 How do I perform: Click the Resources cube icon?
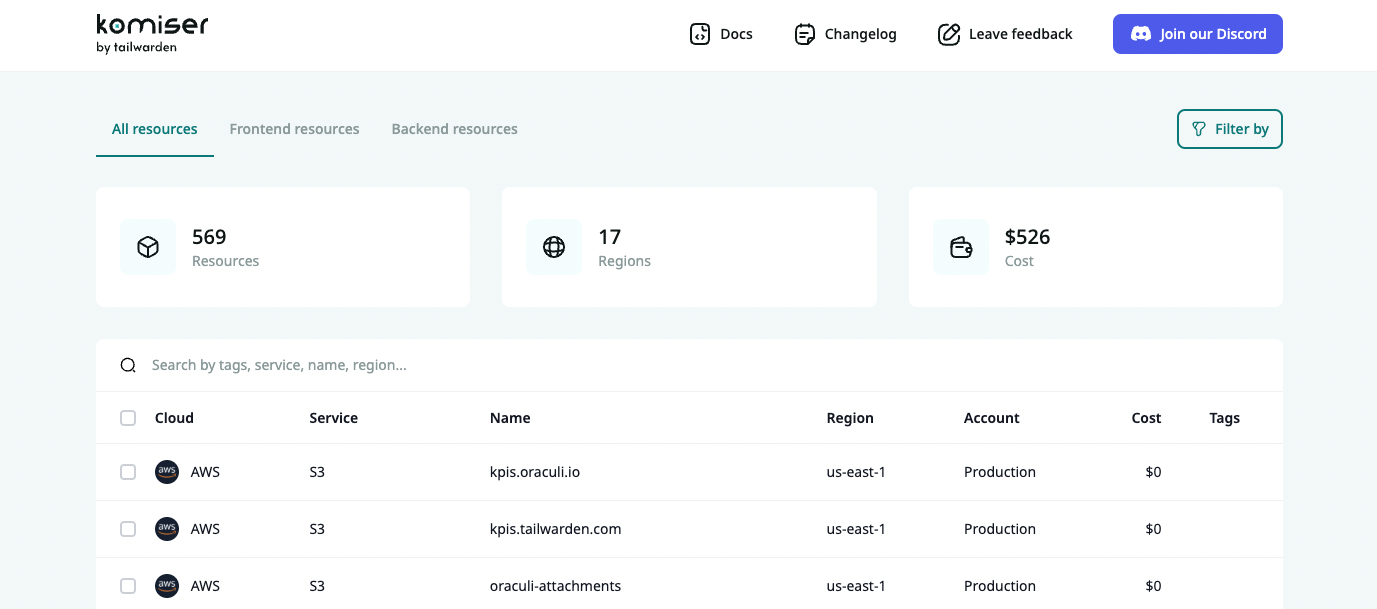[x=148, y=247]
